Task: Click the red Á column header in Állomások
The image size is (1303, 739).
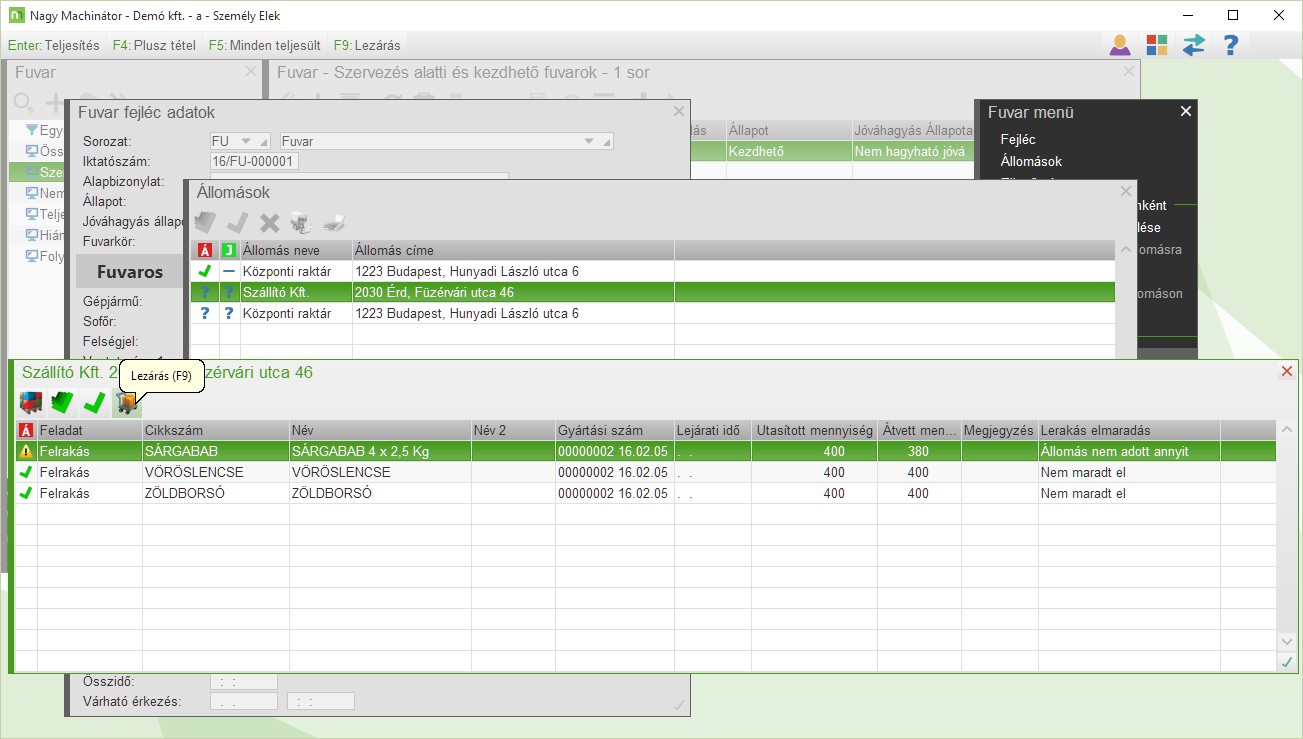Action: 205,250
